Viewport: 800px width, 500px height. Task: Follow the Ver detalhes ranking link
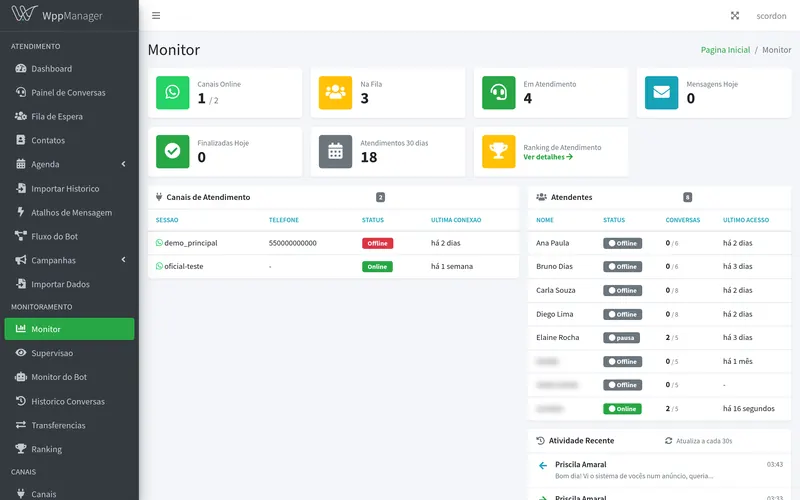click(548, 157)
